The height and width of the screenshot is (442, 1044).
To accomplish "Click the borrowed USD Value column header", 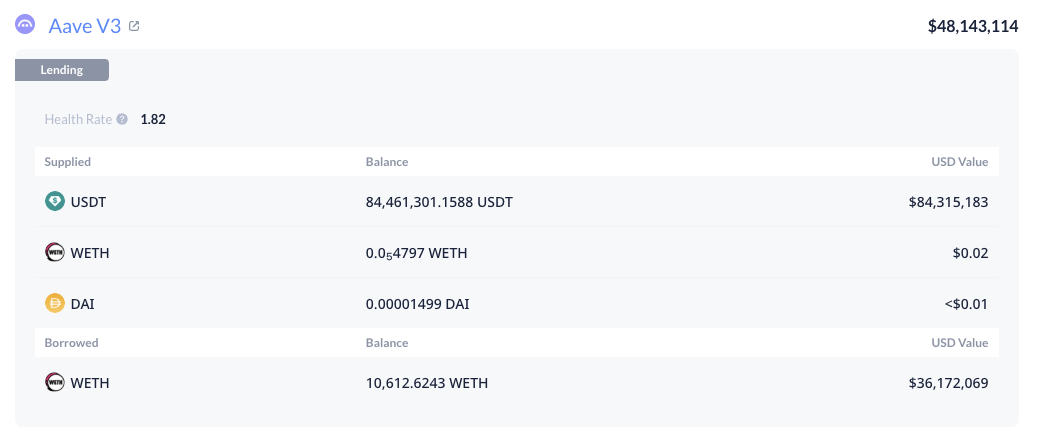I will (960, 343).
